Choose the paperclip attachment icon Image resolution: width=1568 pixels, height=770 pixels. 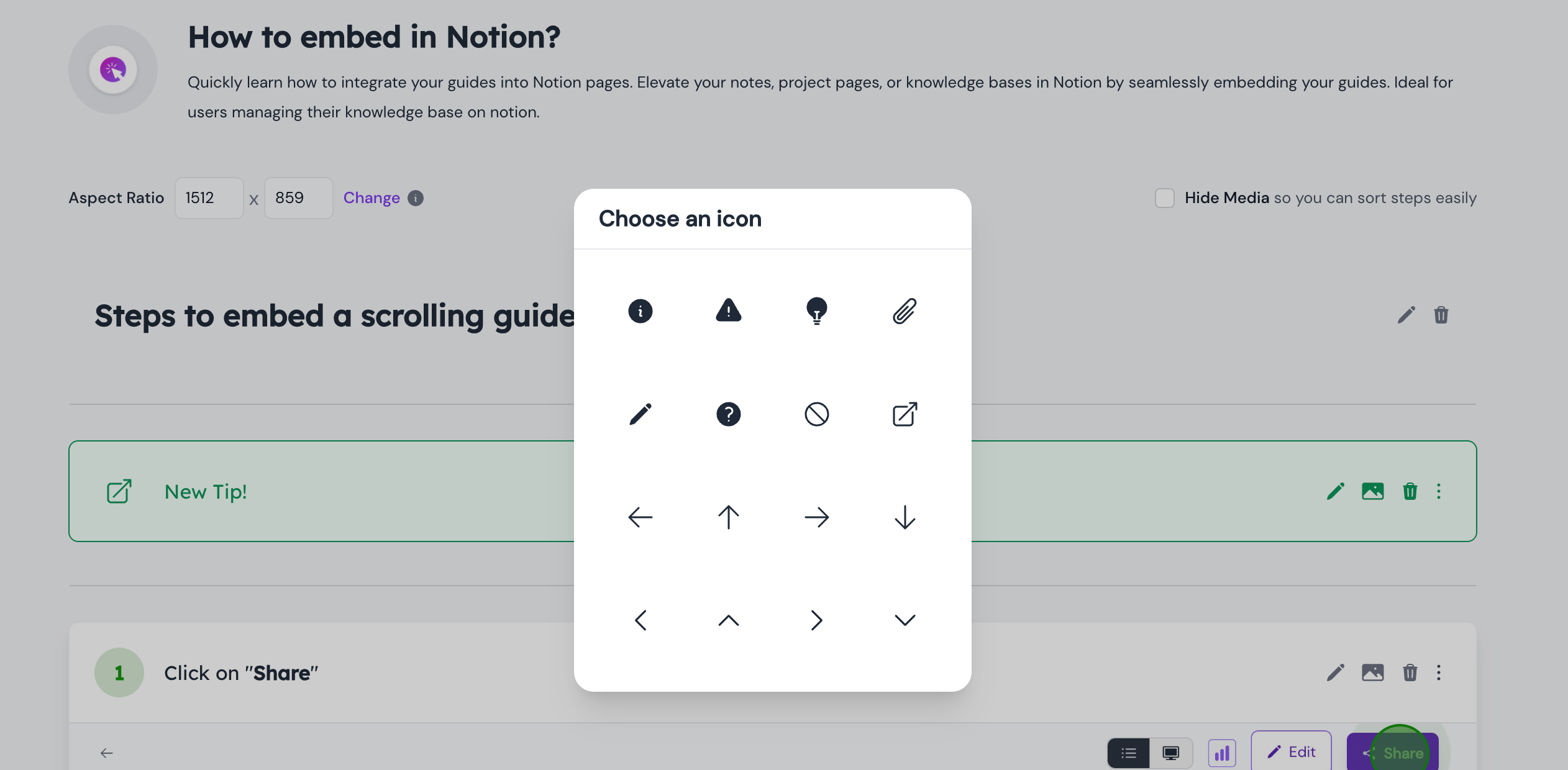pyautogui.click(x=905, y=311)
